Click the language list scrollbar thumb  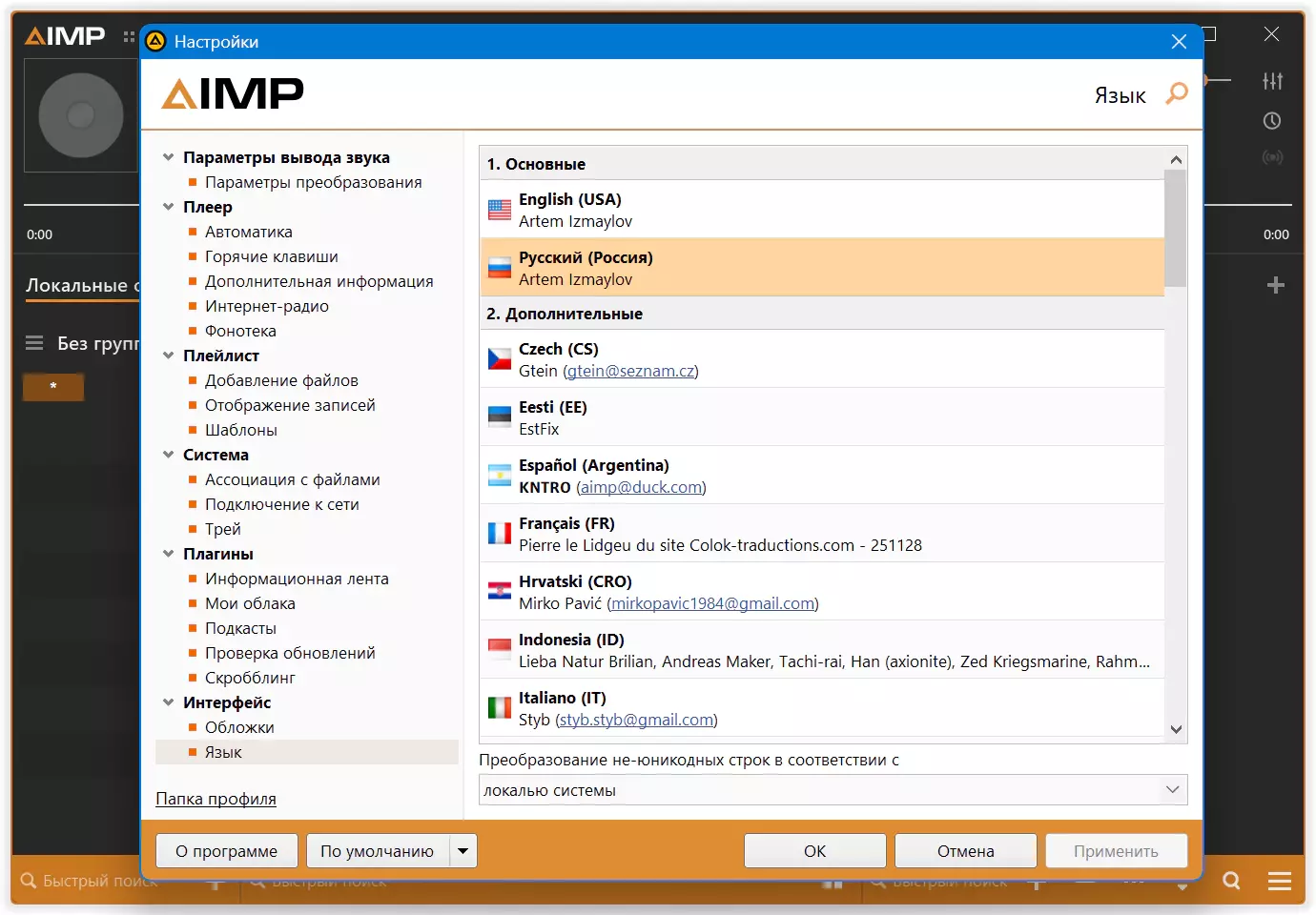(1176, 229)
